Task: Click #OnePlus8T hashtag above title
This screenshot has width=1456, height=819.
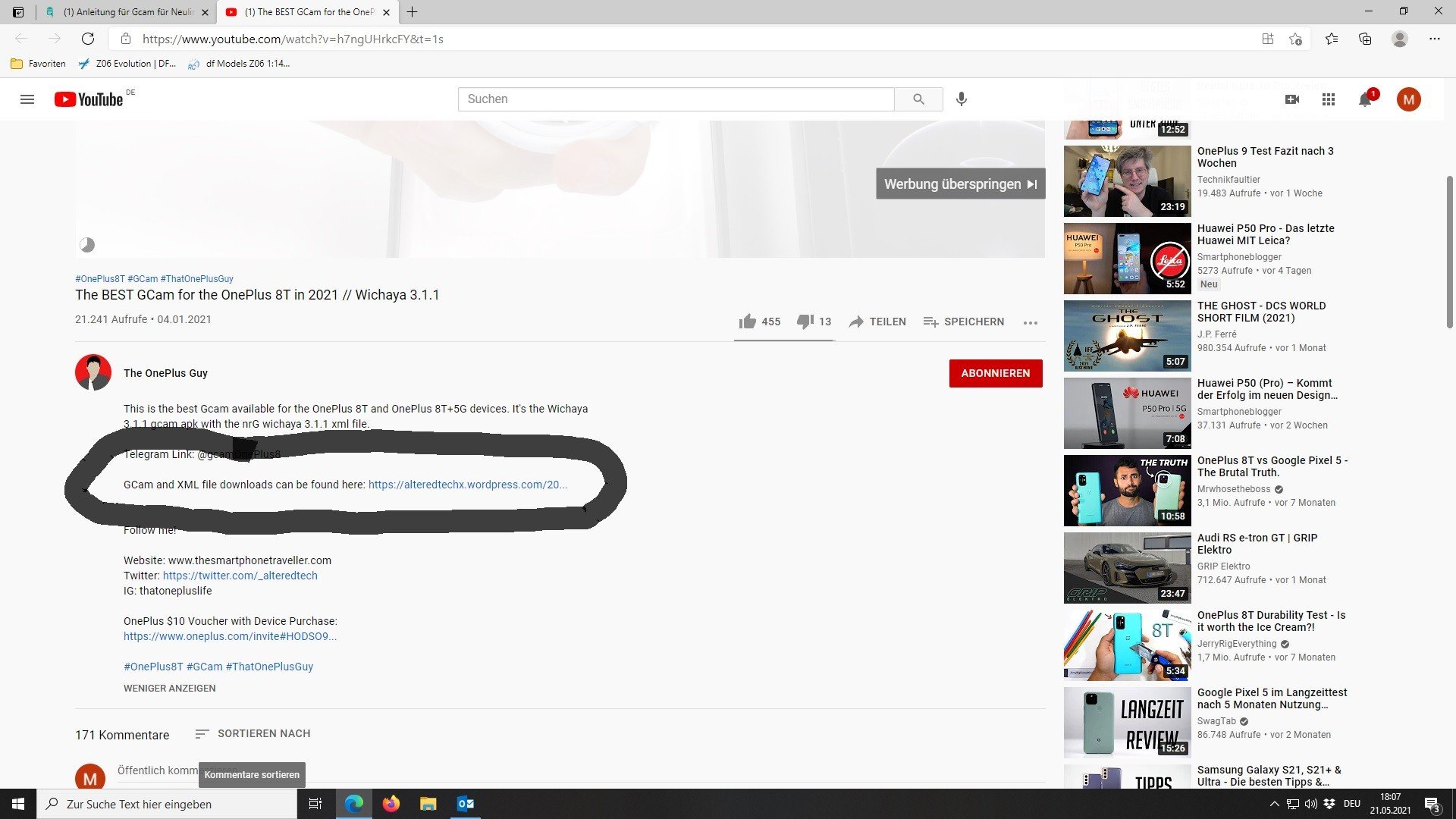Action: (x=100, y=279)
